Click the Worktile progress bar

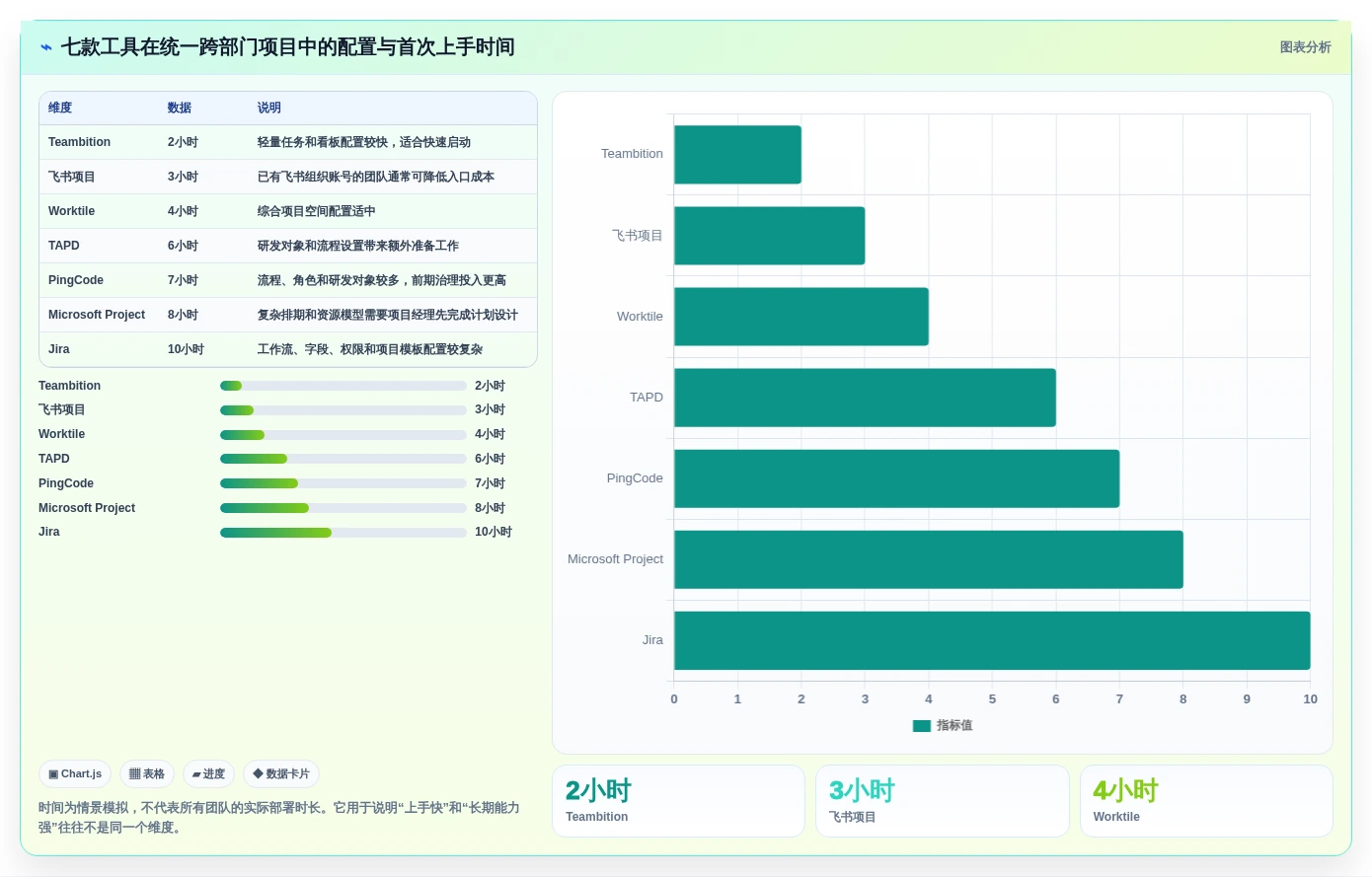(343, 435)
